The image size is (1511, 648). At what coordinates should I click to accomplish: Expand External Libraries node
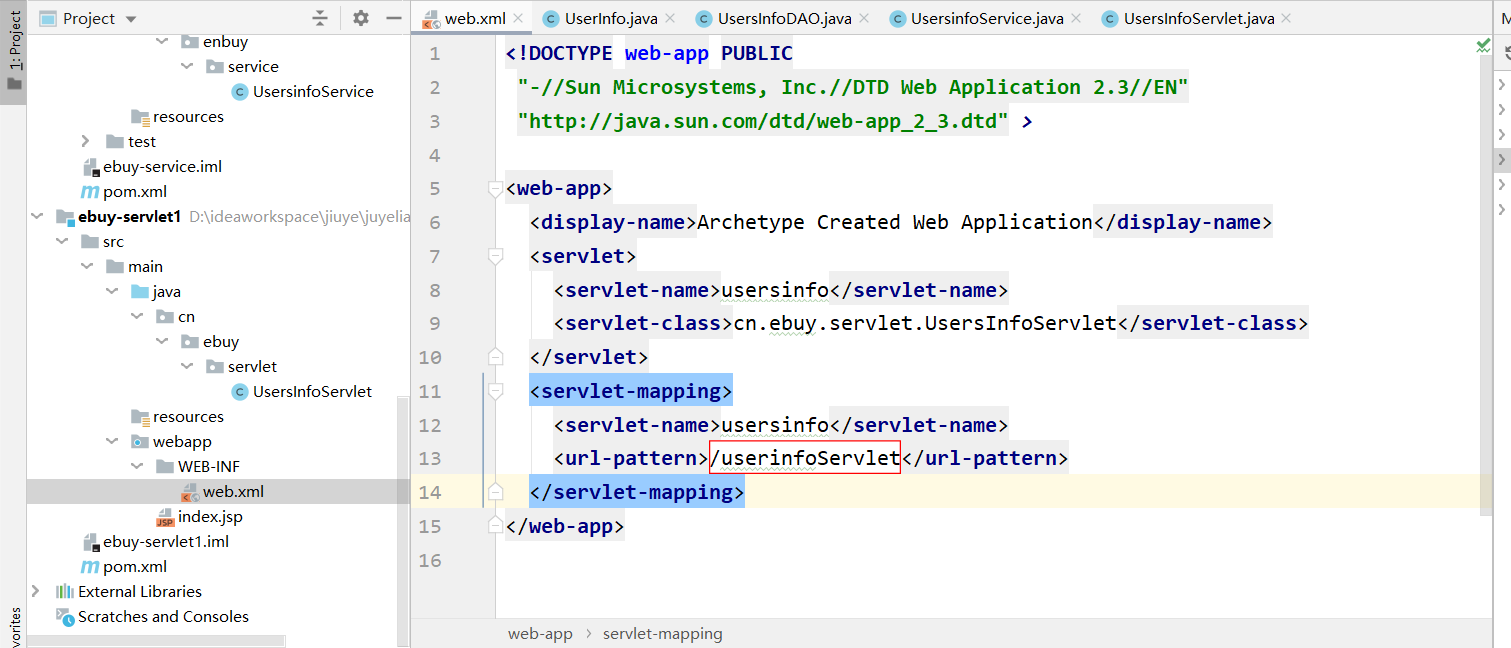point(36,592)
